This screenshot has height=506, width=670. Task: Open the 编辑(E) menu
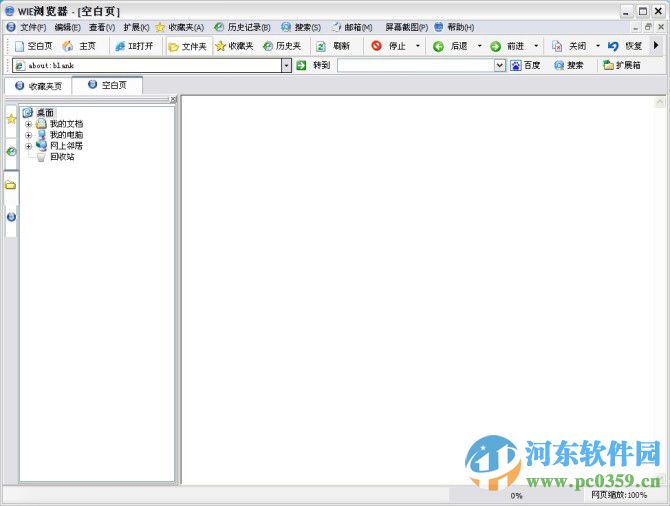pos(68,27)
